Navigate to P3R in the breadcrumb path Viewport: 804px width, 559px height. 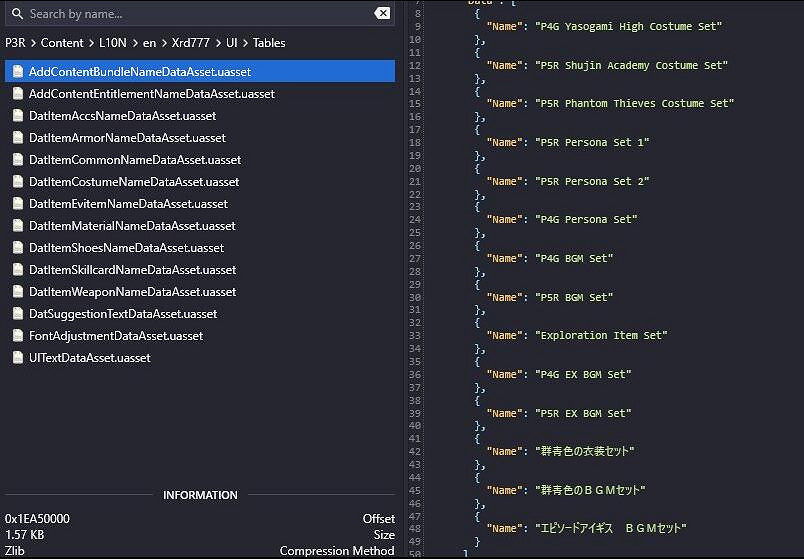click(x=16, y=43)
